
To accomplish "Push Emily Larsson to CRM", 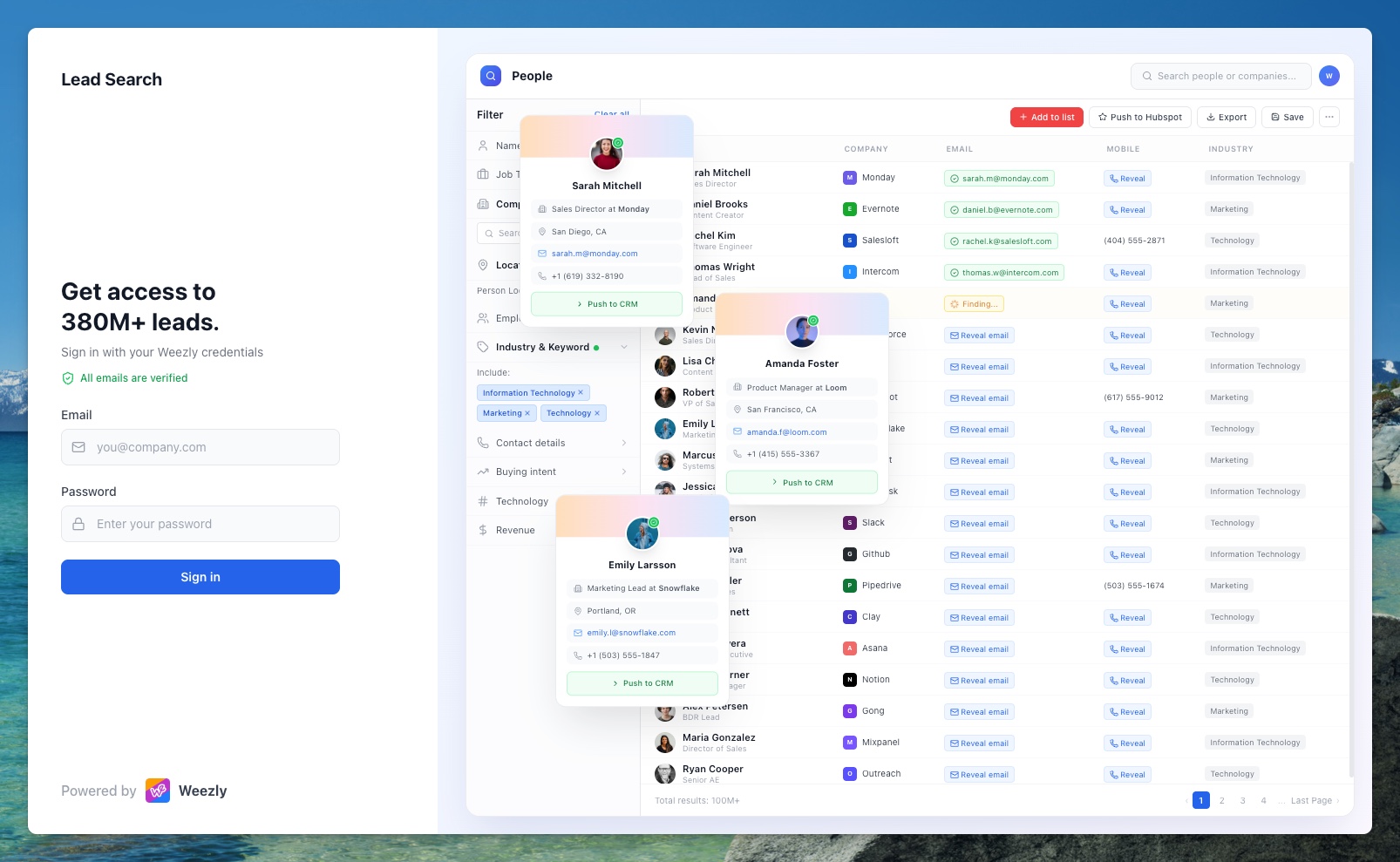I will click(642, 683).
